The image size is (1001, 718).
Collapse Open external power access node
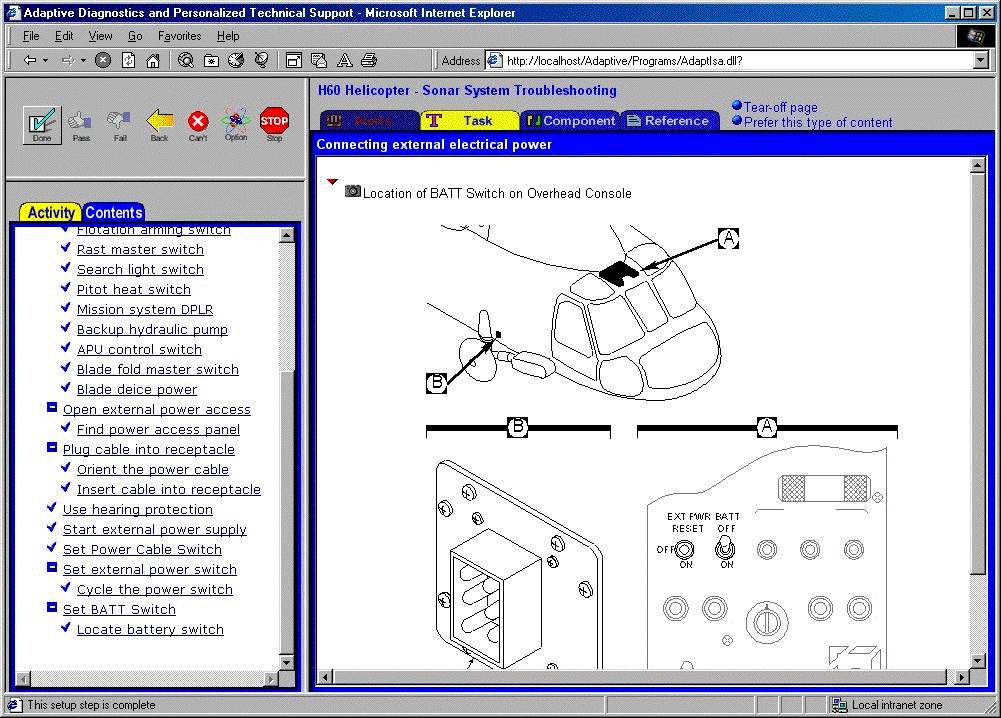(52, 407)
